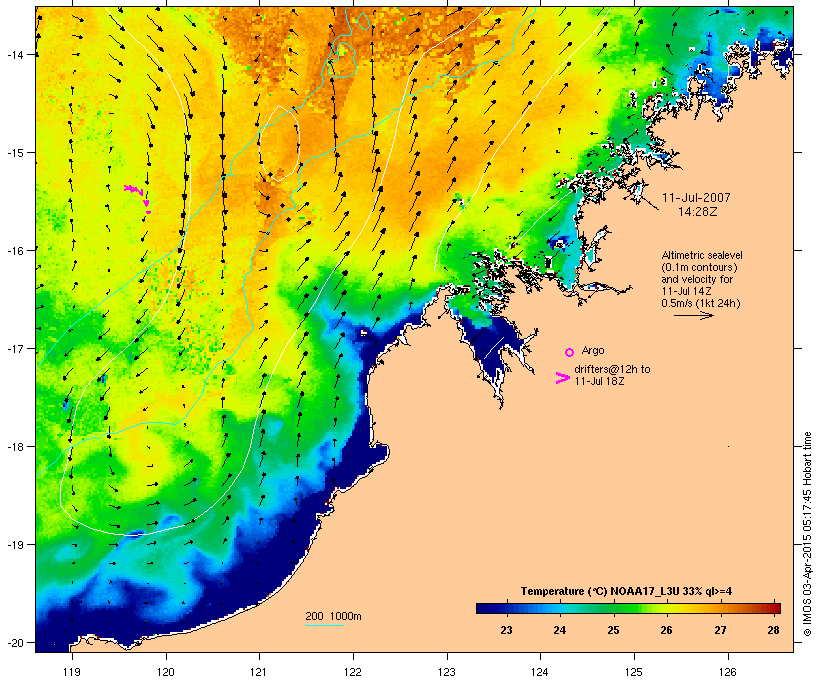Click the longitude axis label '123'
Screen dimensions: 820x680
(447, 672)
